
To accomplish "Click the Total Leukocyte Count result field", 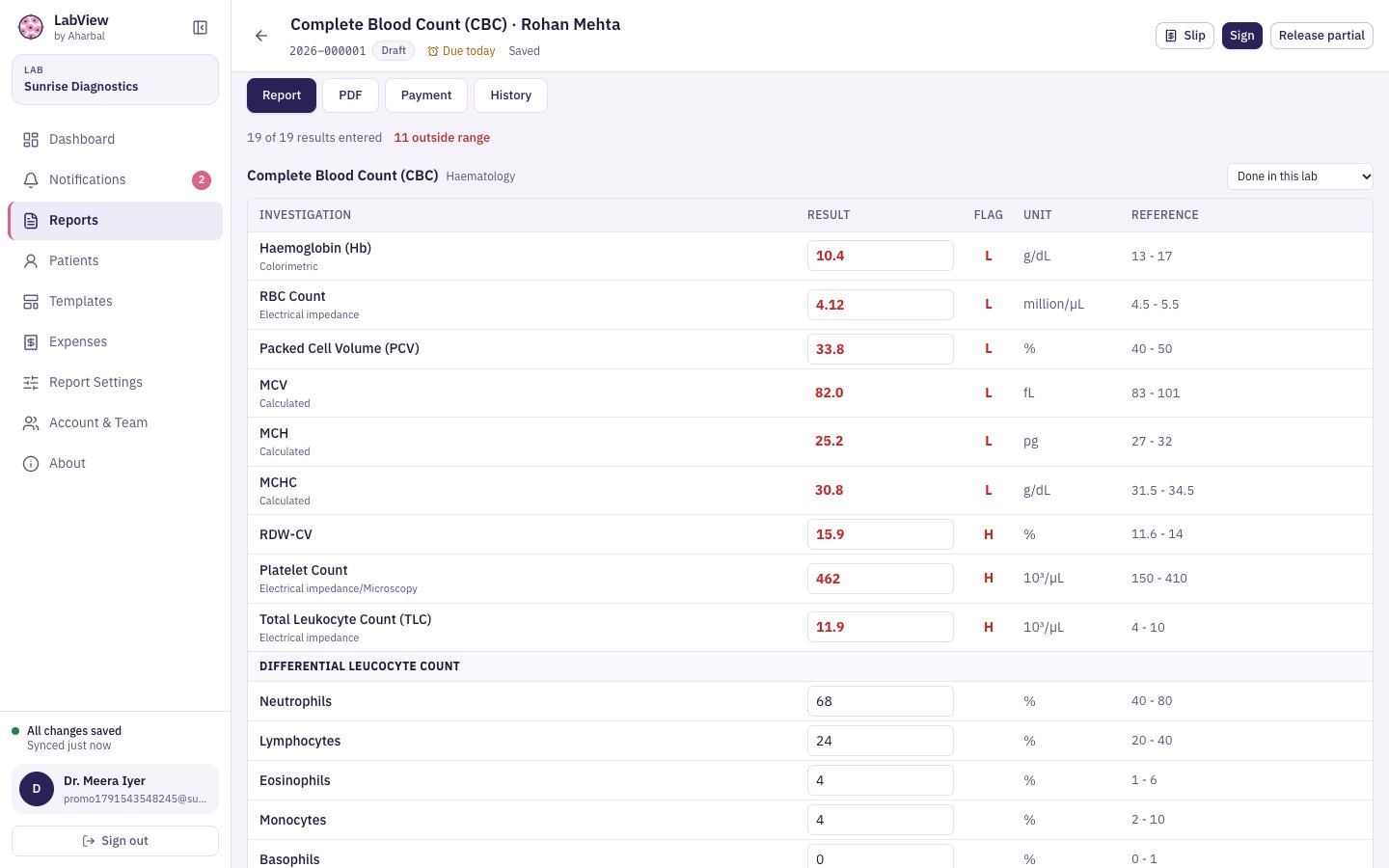I will pyautogui.click(x=881, y=627).
